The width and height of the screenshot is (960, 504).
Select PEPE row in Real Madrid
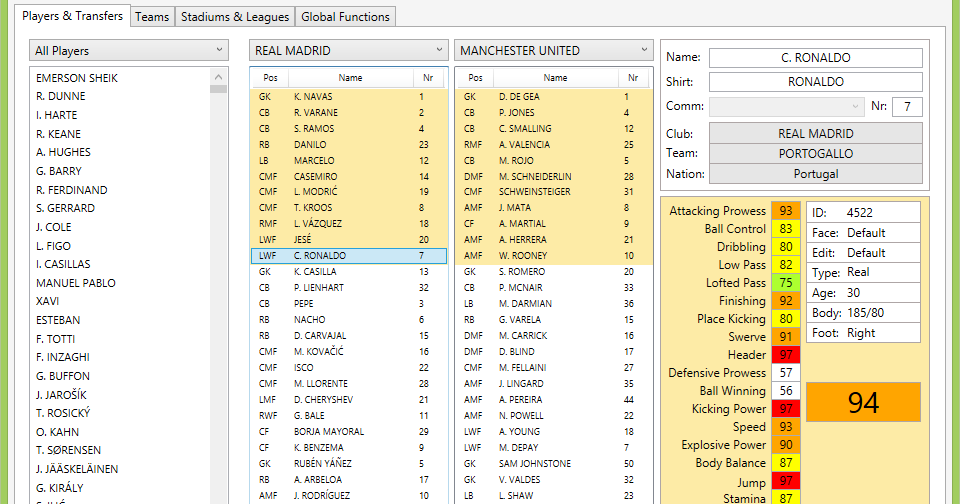click(x=349, y=303)
